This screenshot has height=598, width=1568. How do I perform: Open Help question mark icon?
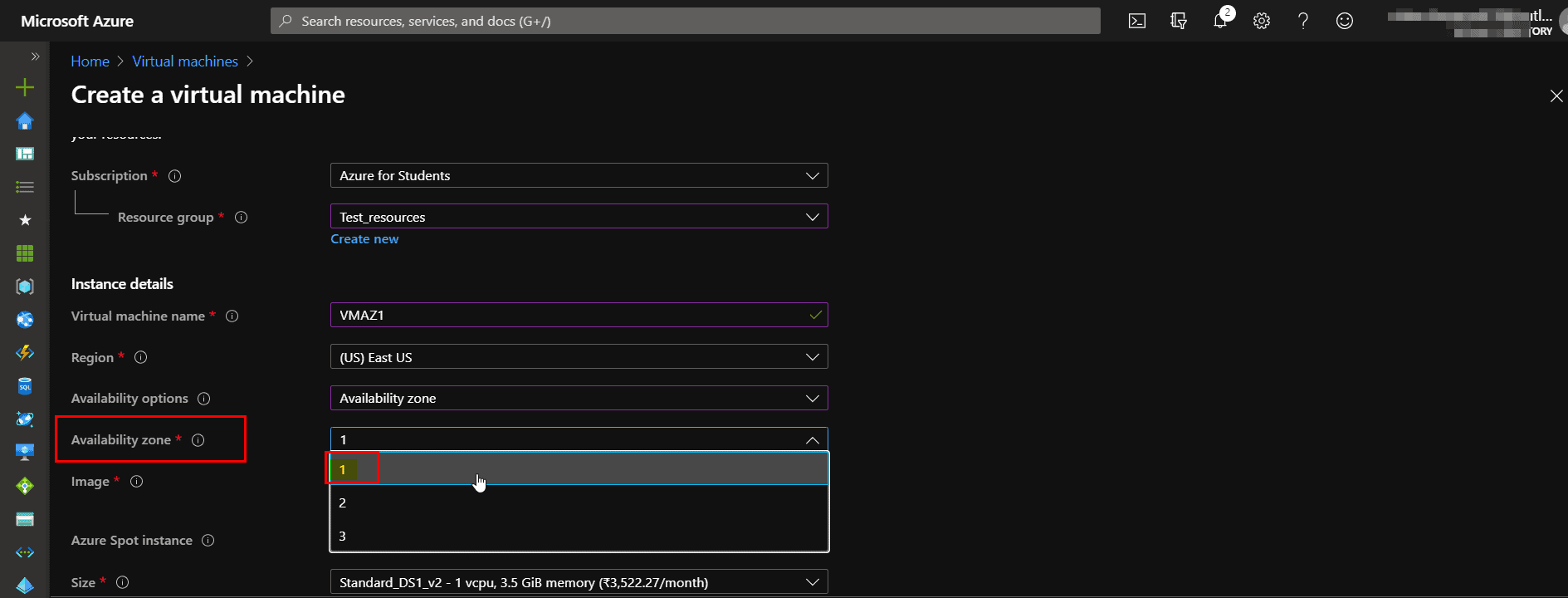coord(1303,21)
